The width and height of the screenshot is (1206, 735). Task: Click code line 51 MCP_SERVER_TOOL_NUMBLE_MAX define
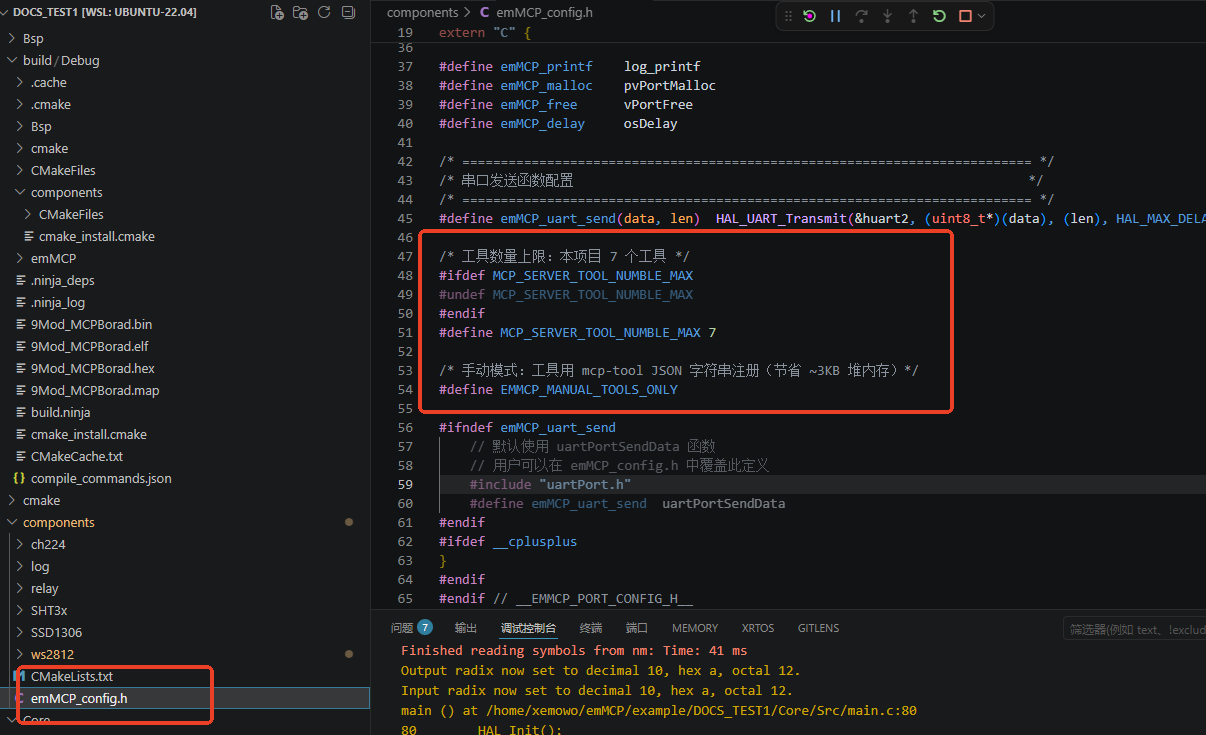577,332
